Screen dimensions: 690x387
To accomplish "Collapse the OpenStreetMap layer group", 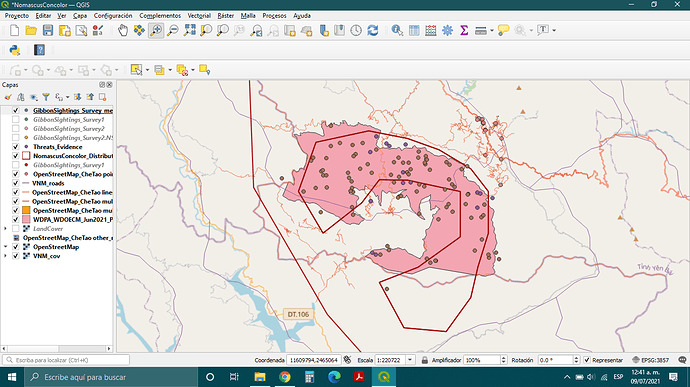I will 5,247.
